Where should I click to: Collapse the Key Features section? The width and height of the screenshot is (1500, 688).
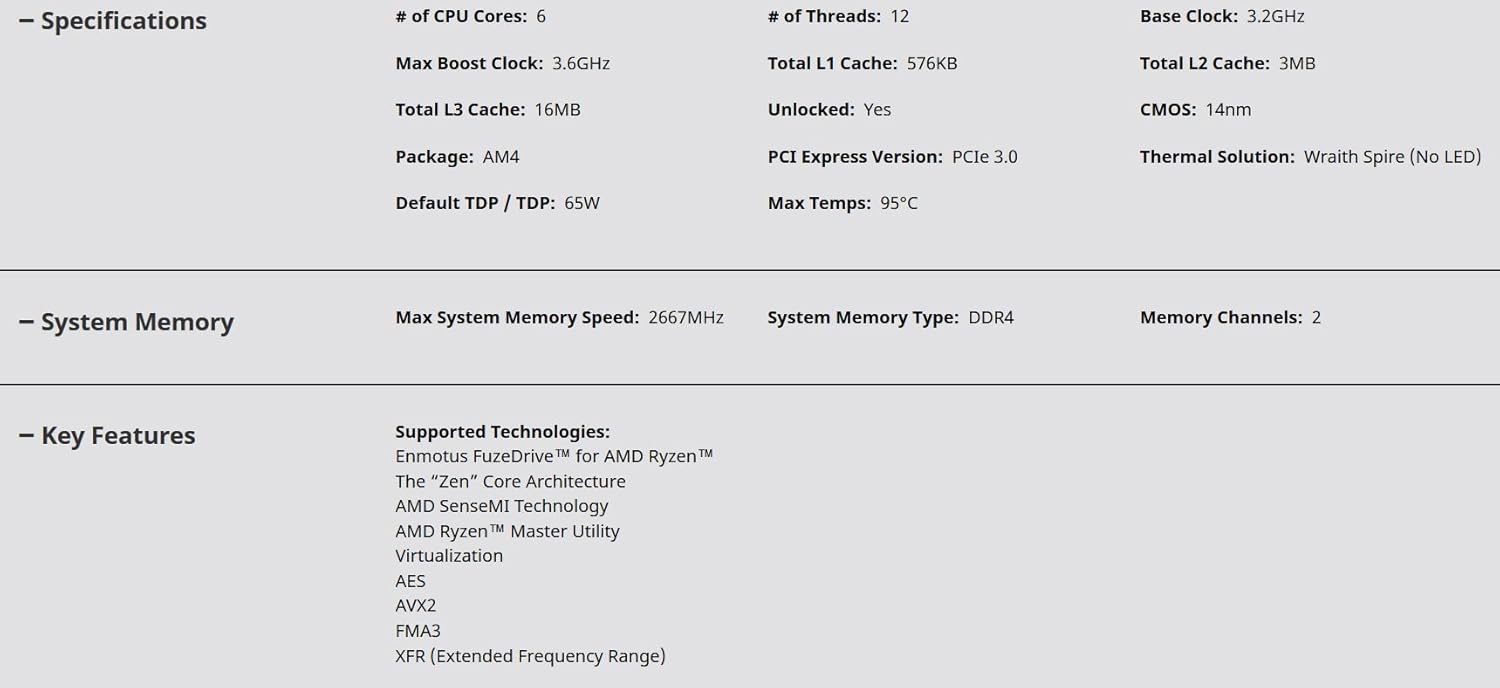[x=26, y=436]
